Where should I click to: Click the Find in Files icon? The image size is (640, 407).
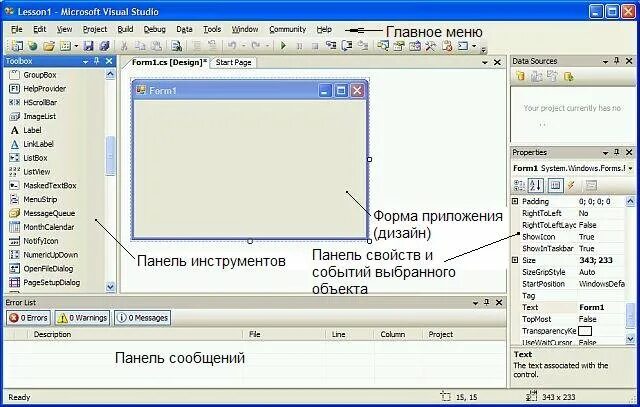click(176, 46)
